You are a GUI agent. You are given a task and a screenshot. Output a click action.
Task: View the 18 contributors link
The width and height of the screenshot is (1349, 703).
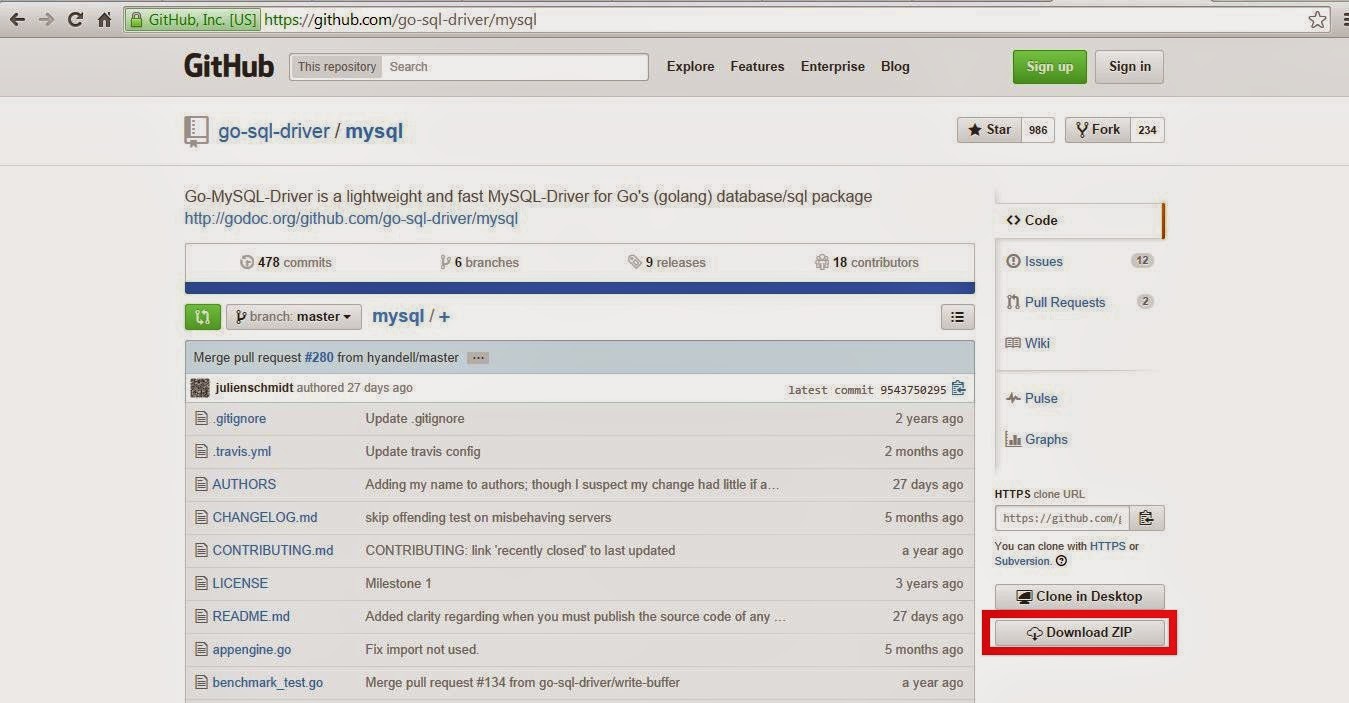pos(867,262)
